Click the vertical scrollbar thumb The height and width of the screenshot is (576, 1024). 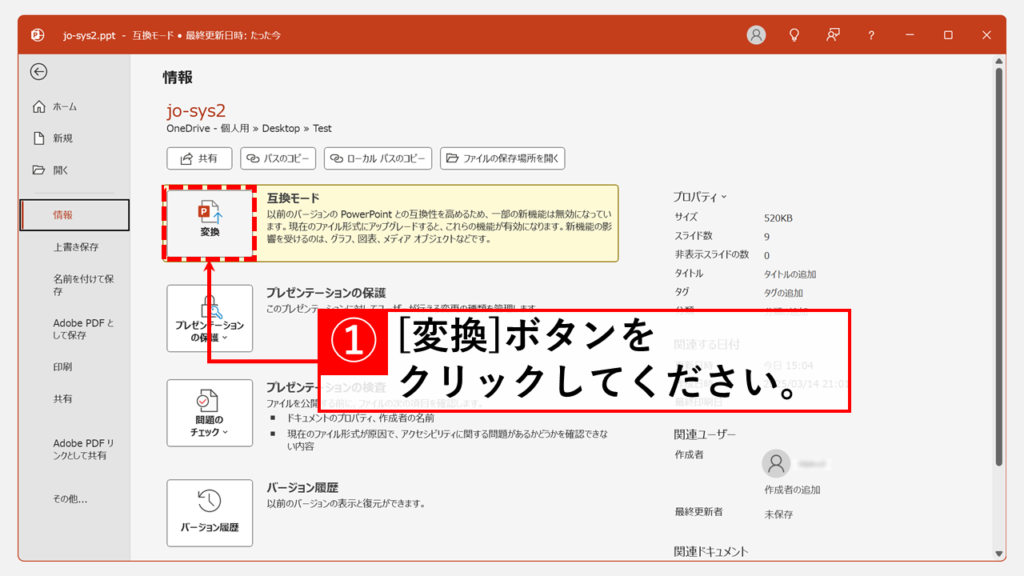pyautogui.click(x=999, y=266)
